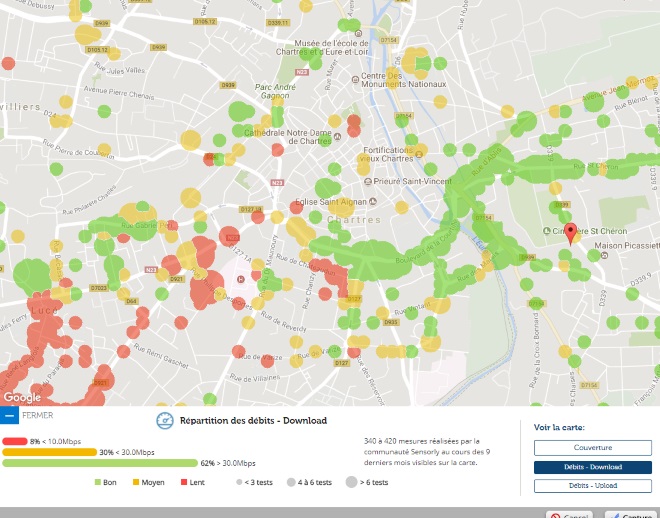Click the 'Rue de la Croix Bonnard' label

tap(536, 350)
